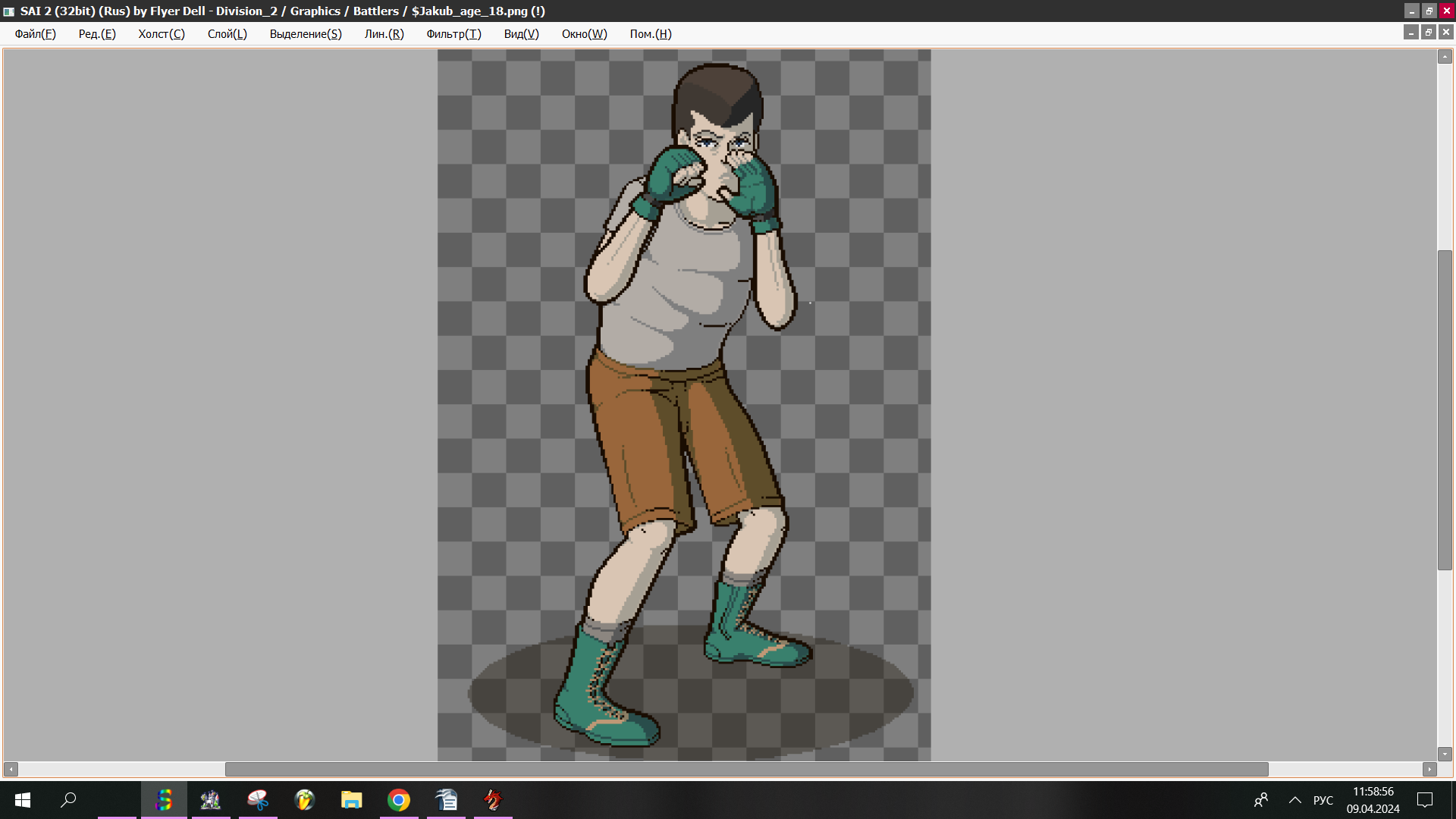This screenshot has width=1456, height=819.
Task: Open Google Chrome from the taskbar
Action: click(x=399, y=800)
